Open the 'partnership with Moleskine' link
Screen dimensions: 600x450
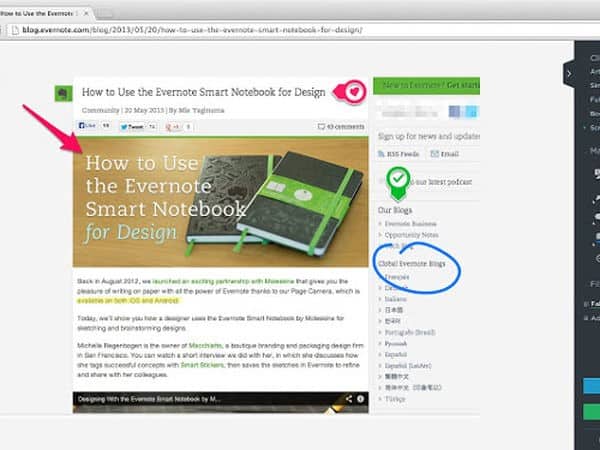(223, 281)
